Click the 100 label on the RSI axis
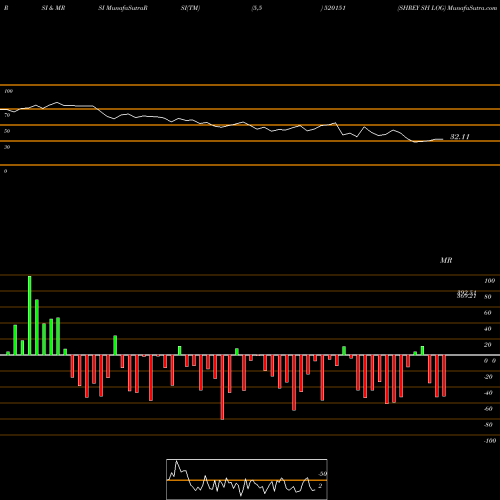This screenshot has width=500, height=500. (x=9, y=91)
